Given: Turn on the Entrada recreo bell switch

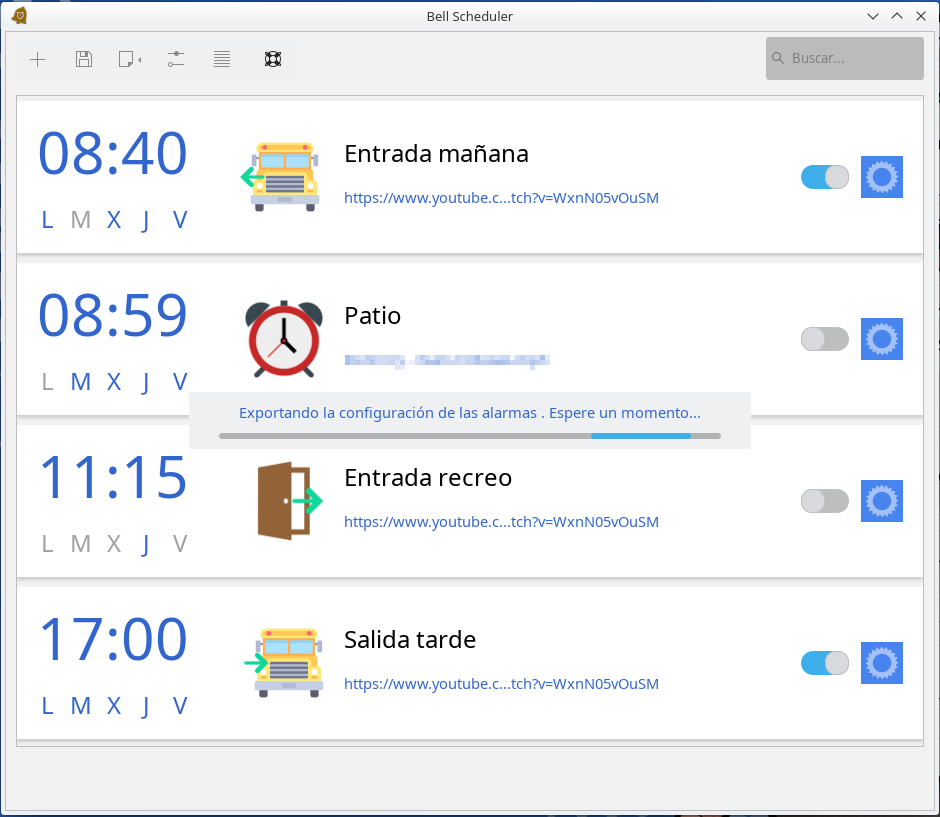Looking at the screenshot, I should [824, 501].
